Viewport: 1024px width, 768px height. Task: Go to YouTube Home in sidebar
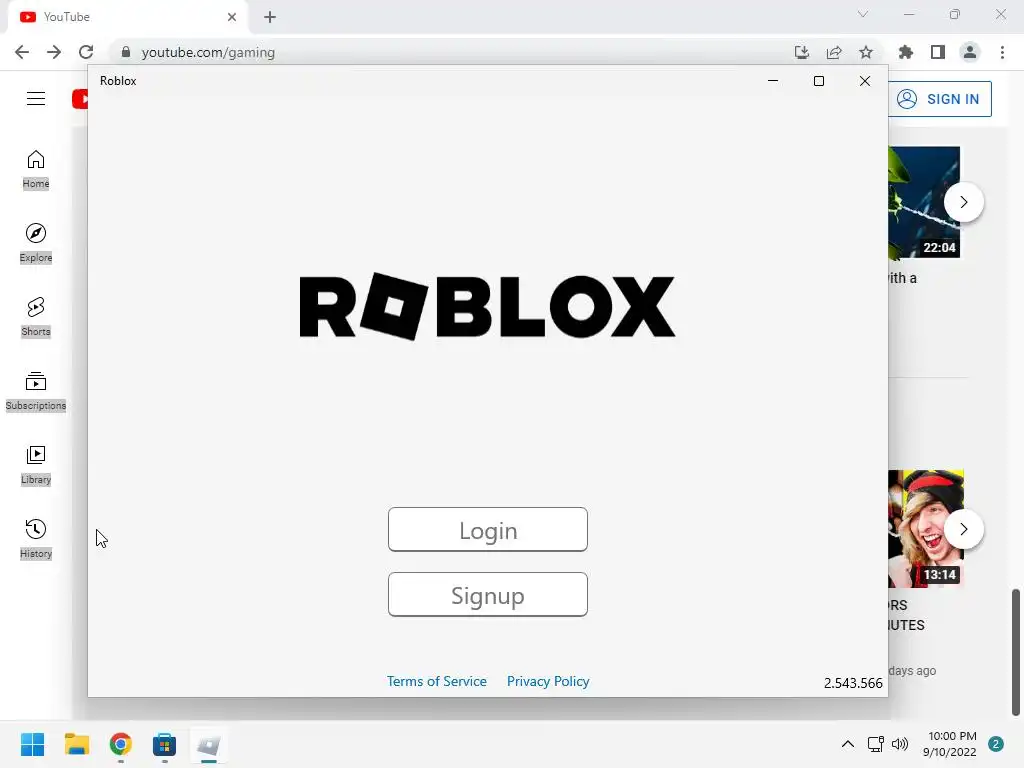[x=36, y=169]
